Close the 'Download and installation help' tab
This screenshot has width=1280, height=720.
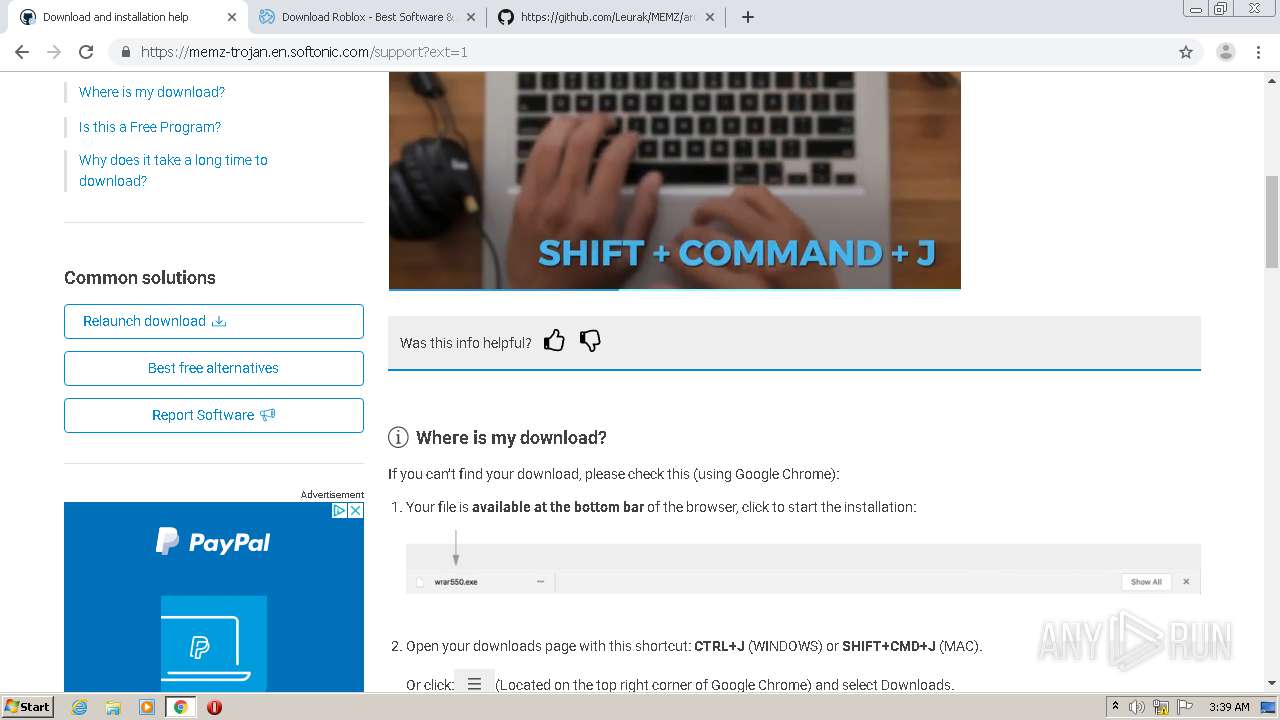click(232, 17)
